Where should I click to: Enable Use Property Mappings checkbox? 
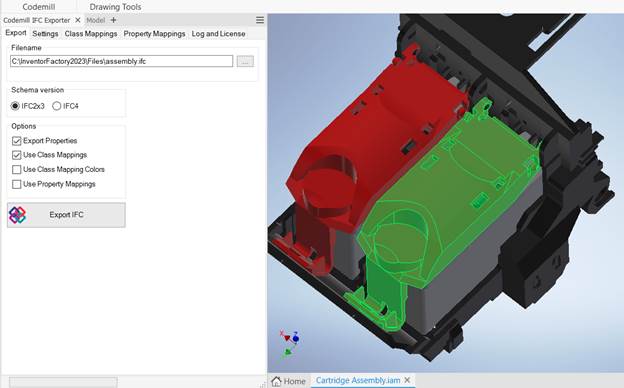16,184
